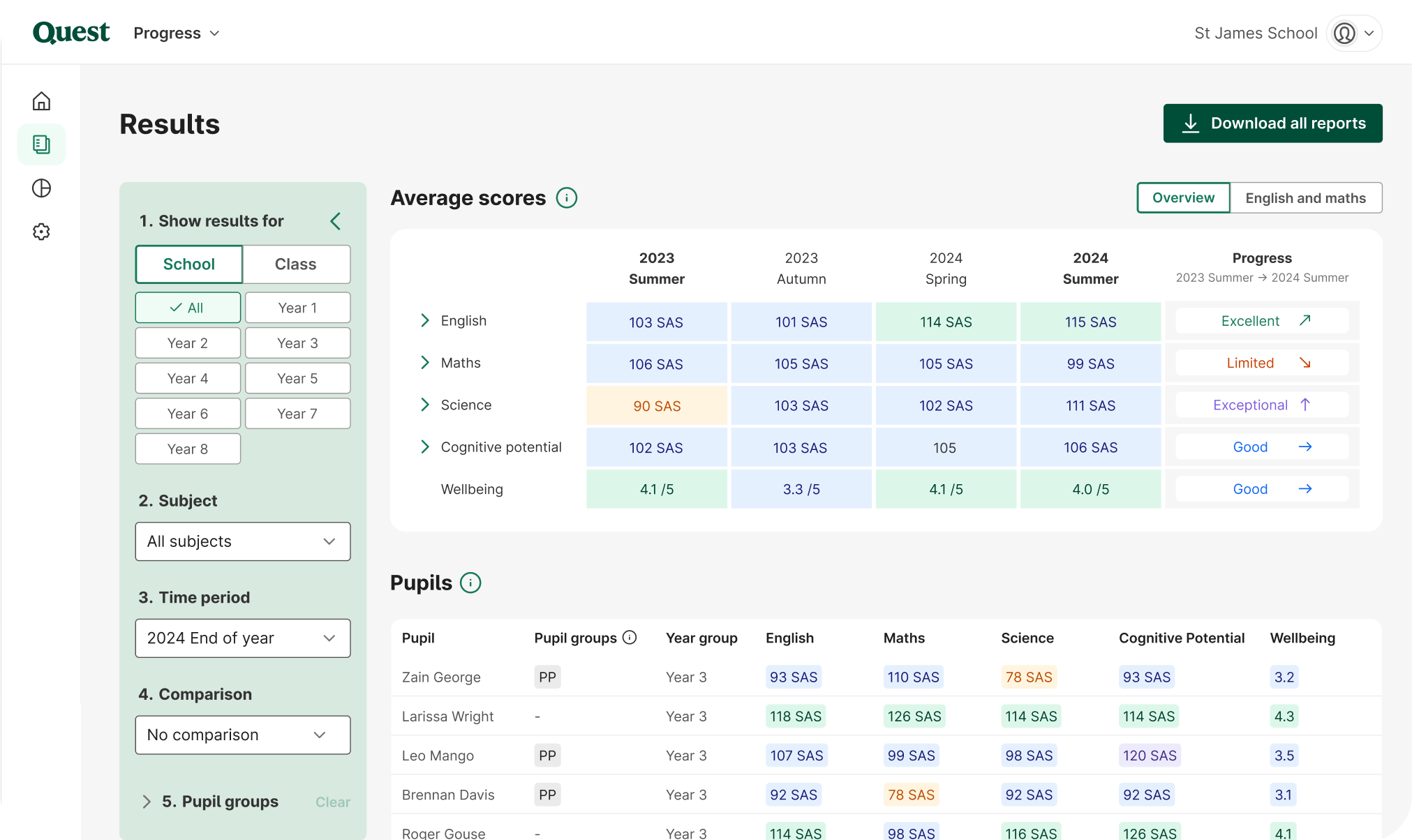The width and height of the screenshot is (1412, 840).
Task: Open the home icon in sidebar
Action: [x=41, y=101]
